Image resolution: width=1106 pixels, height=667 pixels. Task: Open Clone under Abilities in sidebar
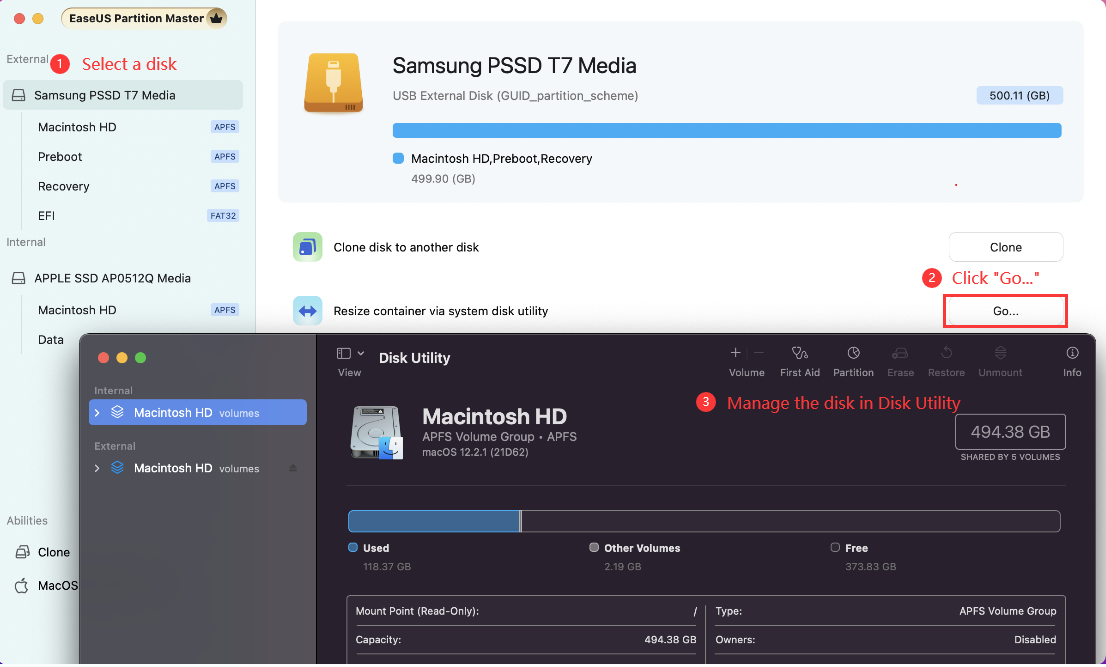53,552
